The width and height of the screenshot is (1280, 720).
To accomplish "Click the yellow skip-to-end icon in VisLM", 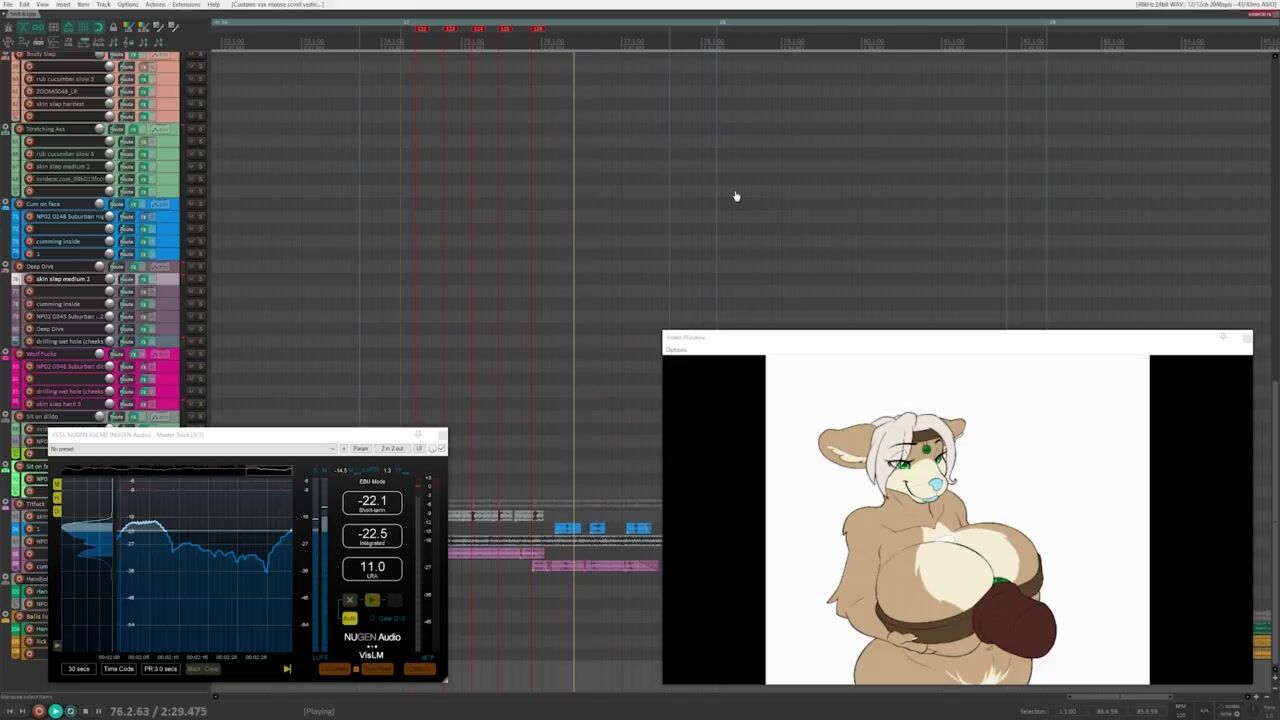I will (x=287, y=668).
